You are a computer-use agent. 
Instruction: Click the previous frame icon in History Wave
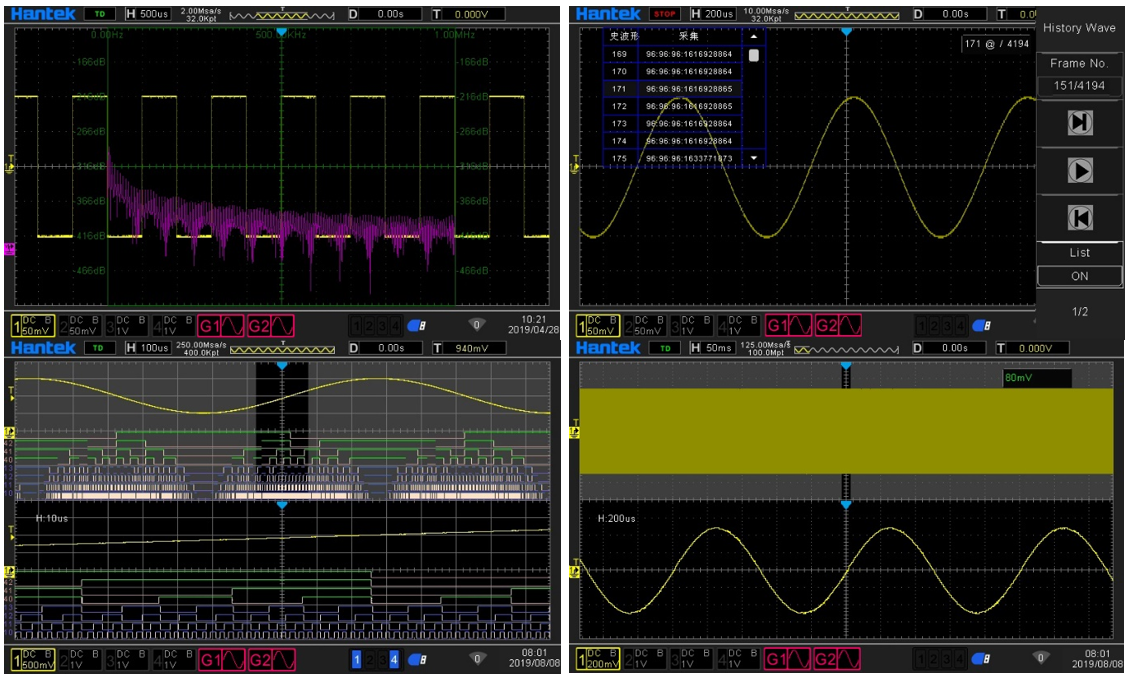click(x=1080, y=218)
